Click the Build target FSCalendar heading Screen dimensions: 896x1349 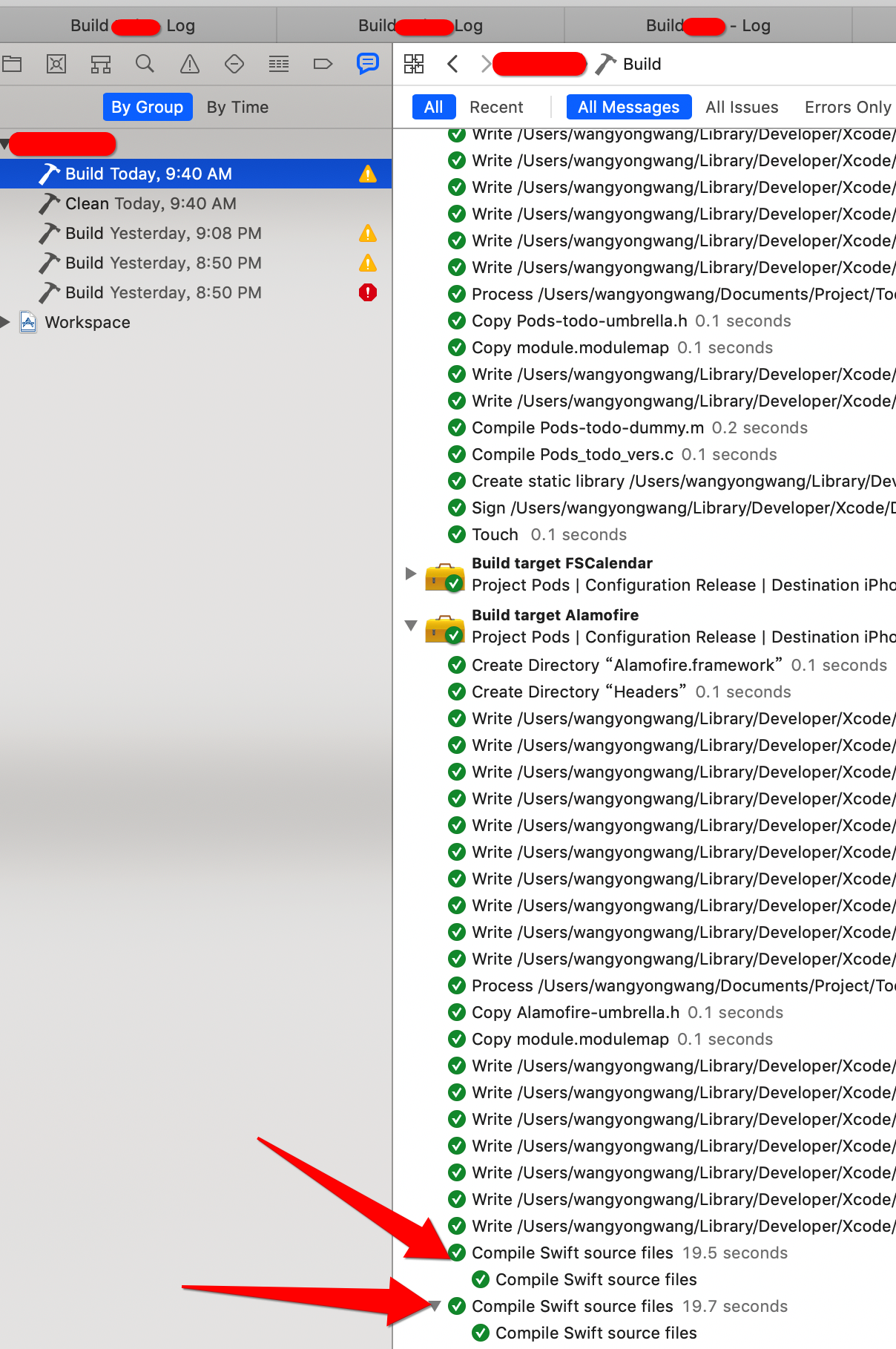pos(562,563)
